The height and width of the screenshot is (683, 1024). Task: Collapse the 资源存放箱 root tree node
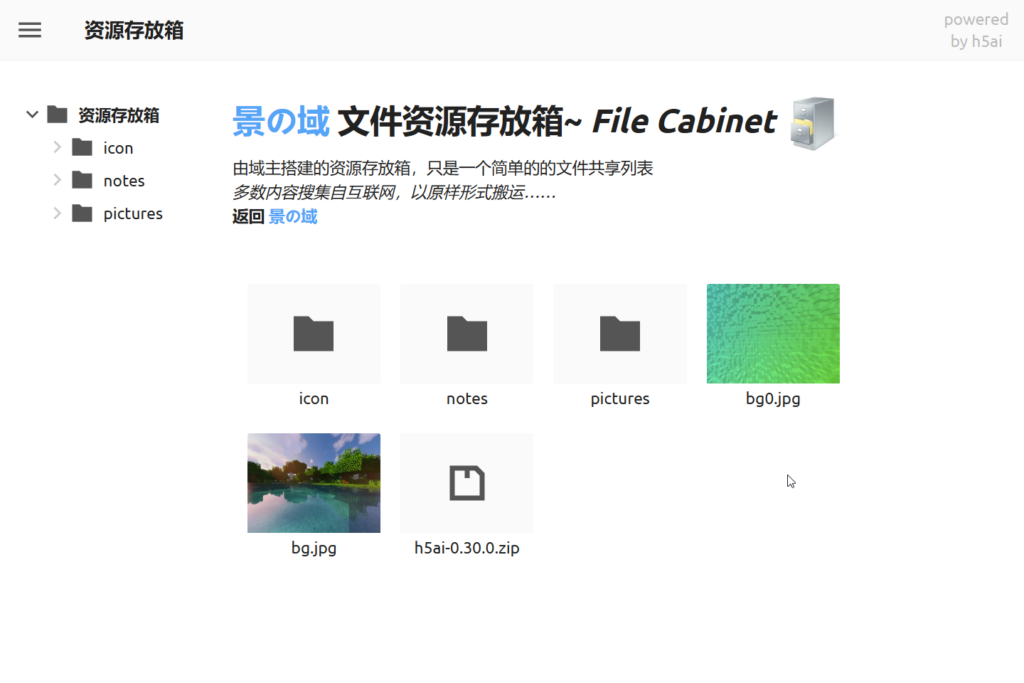pos(32,115)
